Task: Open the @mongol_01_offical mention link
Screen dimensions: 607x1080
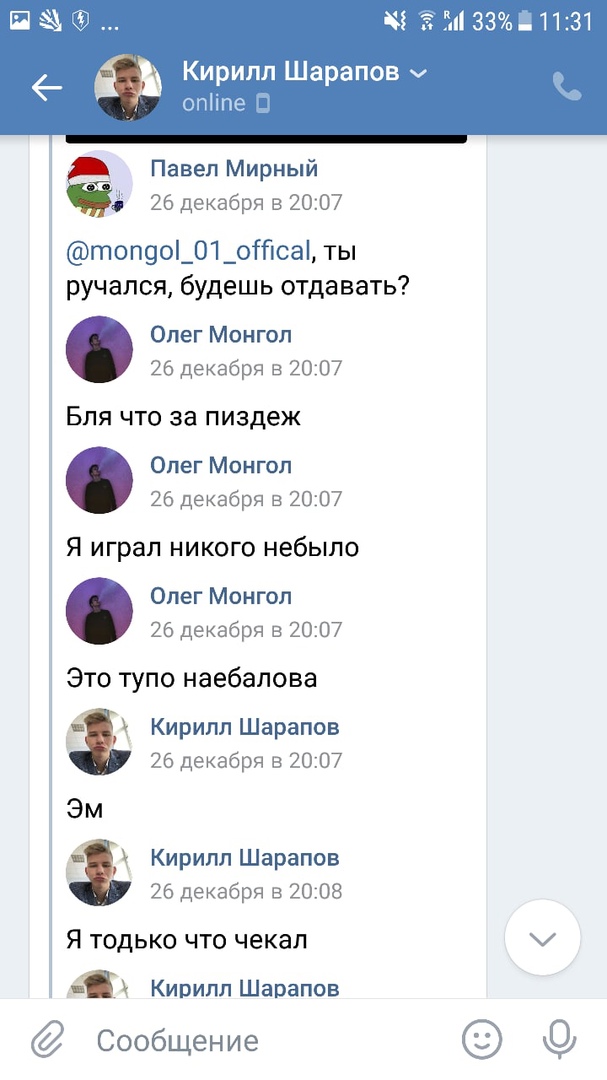Action: (187, 250)
